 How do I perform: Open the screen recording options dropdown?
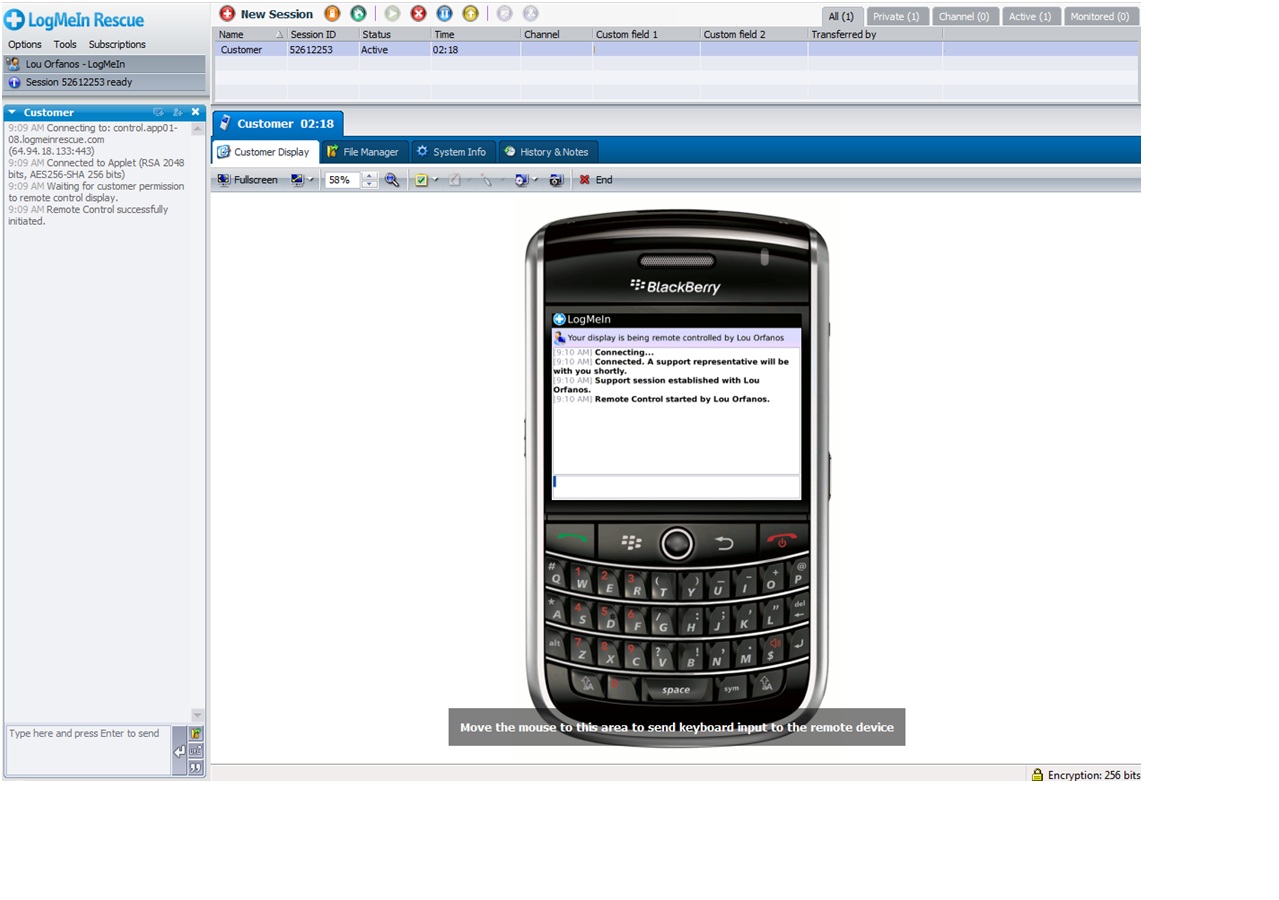(533, 180)
